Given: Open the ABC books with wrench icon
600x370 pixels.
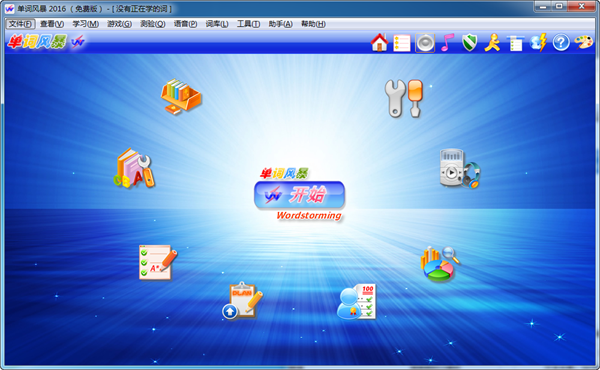Looking at the screenshot, I should [134, 168].
